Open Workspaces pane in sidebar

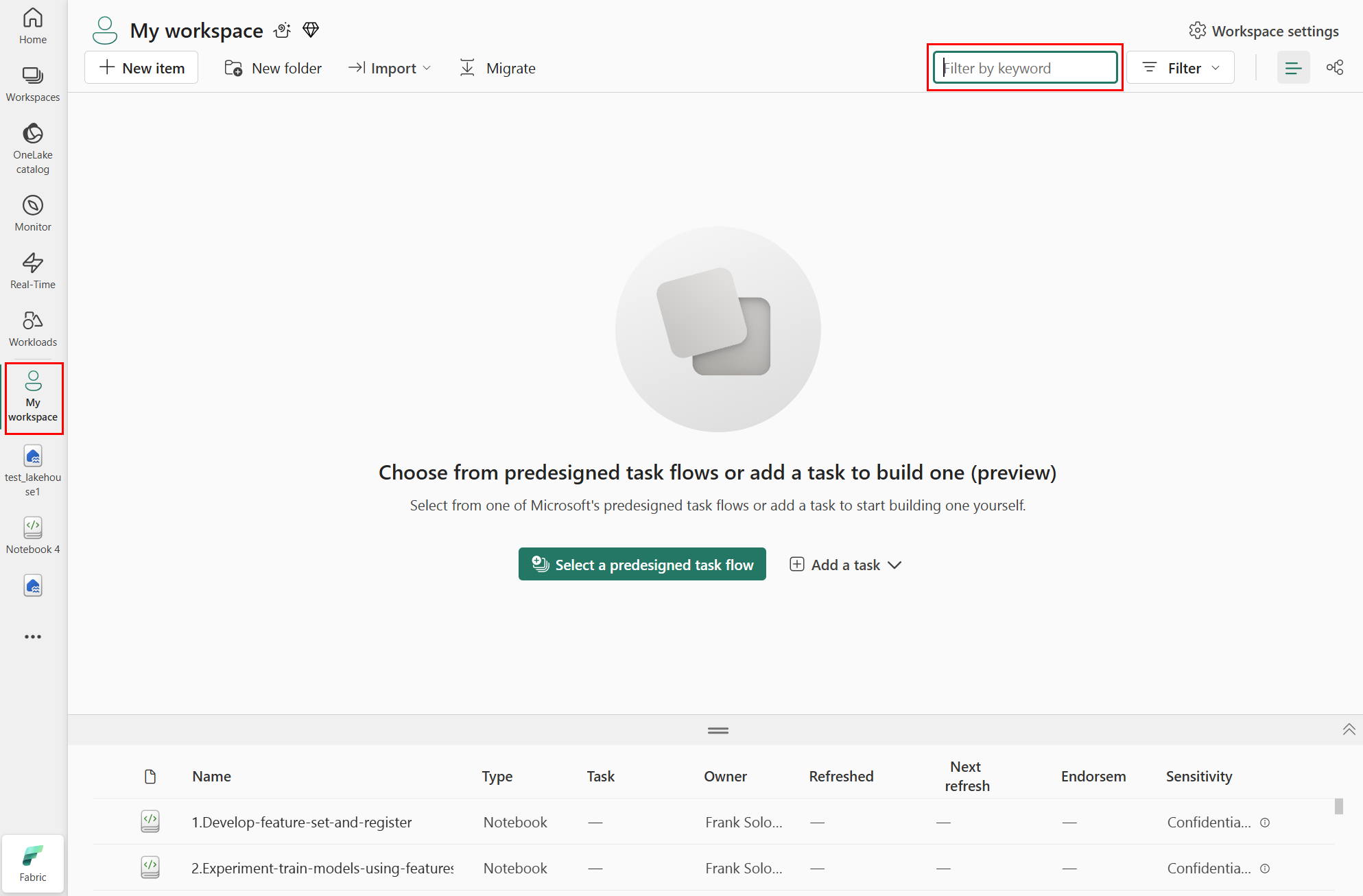click(33, 84)
